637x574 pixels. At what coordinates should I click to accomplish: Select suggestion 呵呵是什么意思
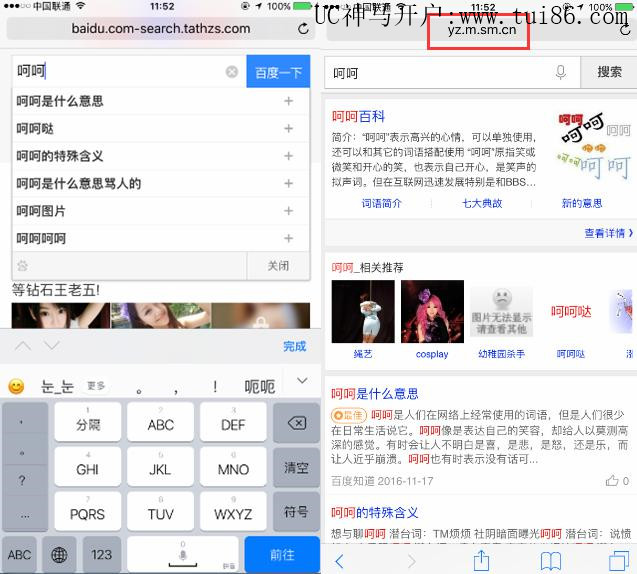pos(60,101)
